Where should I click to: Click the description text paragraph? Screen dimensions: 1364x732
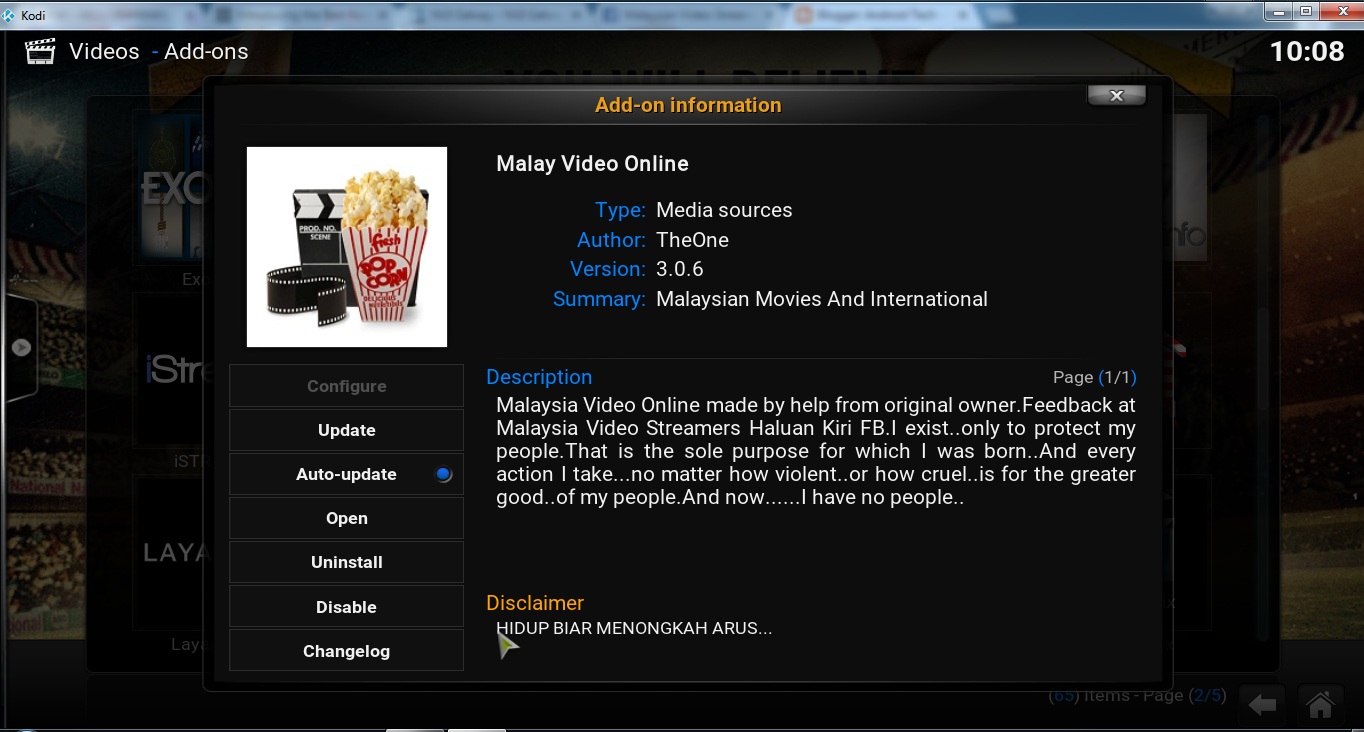tap(816, 452)
